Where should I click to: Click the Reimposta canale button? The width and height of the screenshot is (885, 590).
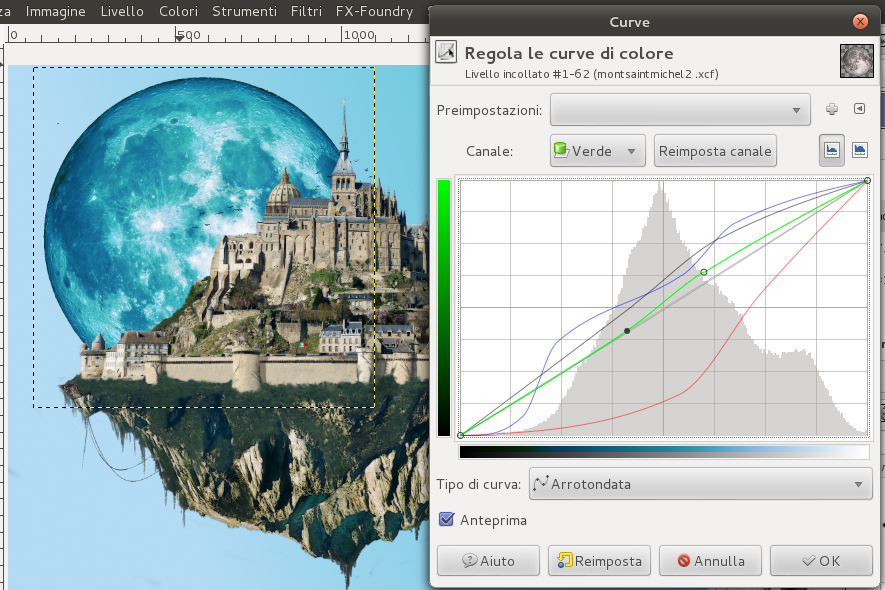click(x=715, y=151)
